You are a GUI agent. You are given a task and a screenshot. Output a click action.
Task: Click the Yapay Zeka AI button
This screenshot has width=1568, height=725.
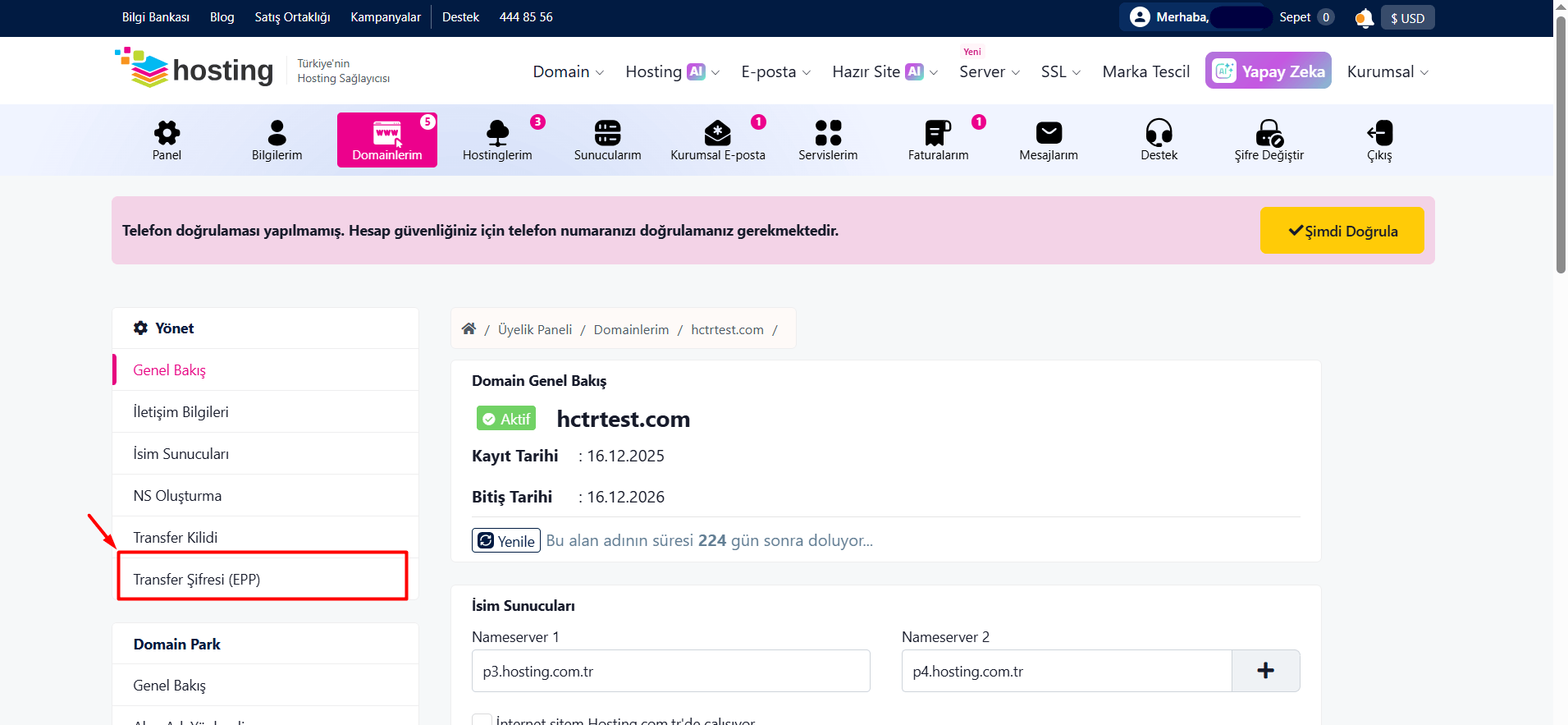[1268, 71]
